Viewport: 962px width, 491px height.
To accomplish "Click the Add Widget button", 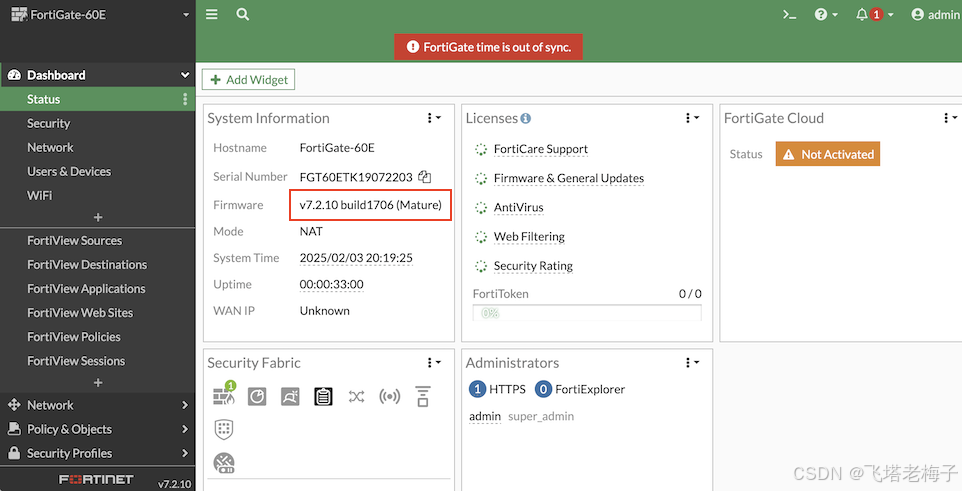I will [x=248, y=80].
